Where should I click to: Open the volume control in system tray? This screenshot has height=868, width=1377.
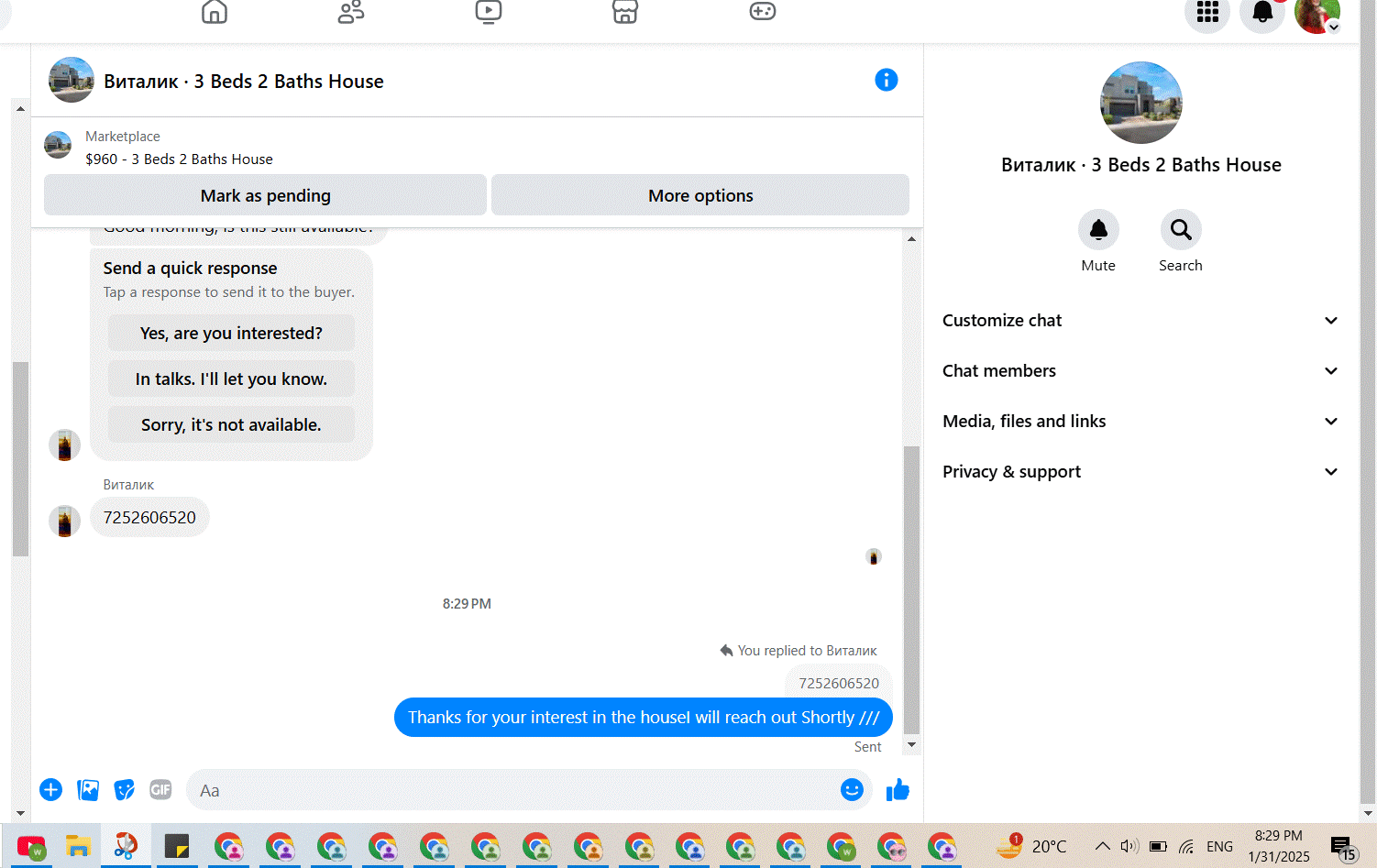(x=1129, y=846)
